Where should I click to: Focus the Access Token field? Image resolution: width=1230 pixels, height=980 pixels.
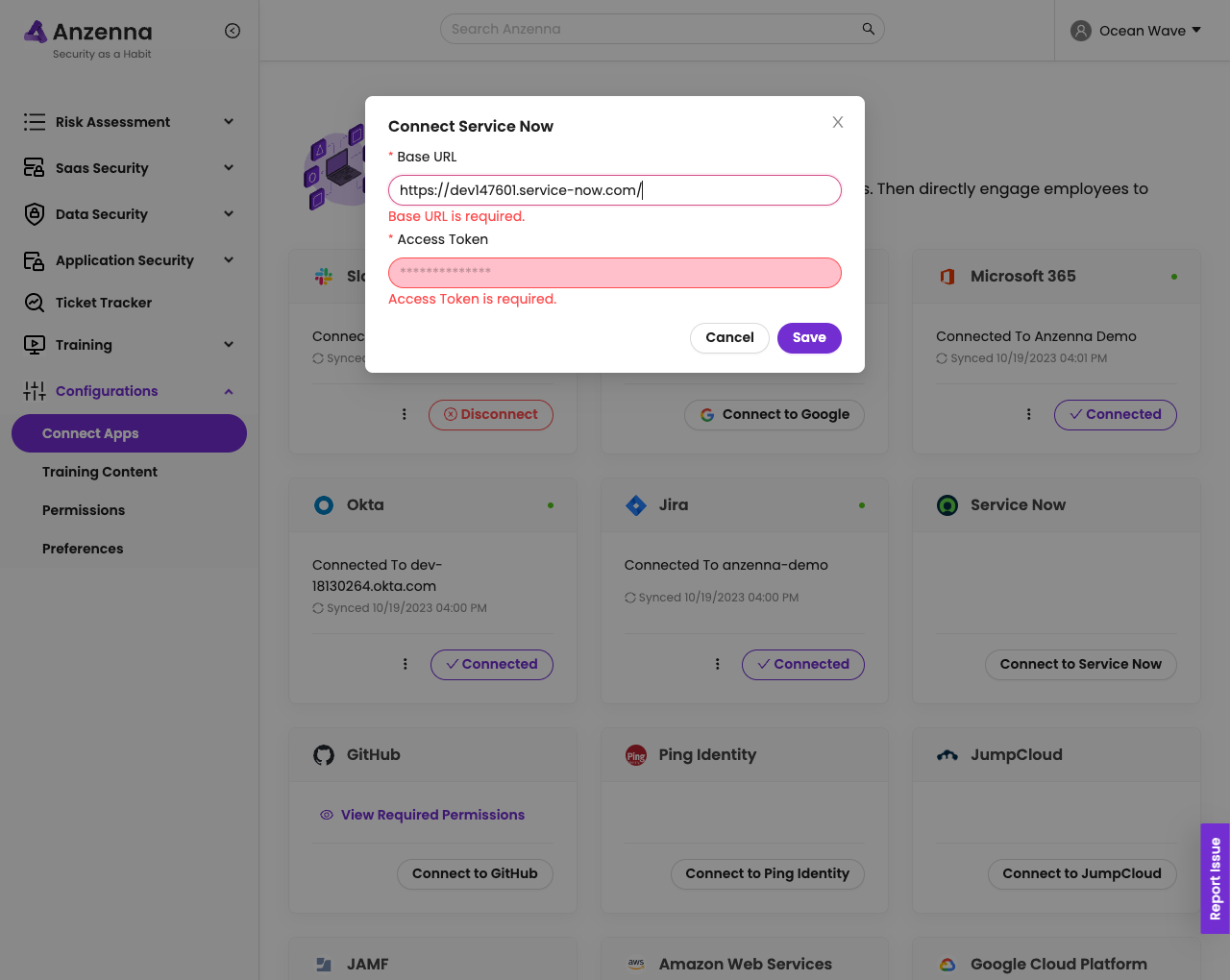615,273
